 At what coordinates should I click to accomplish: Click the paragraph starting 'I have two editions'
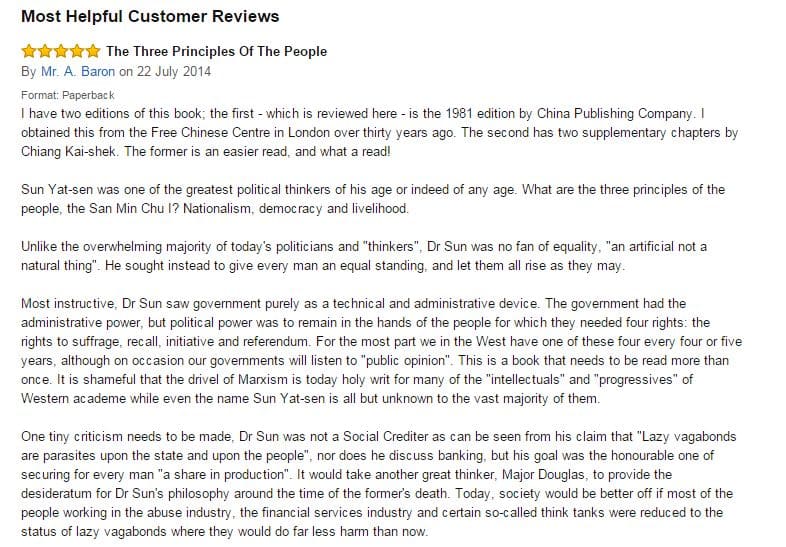pyautogui.click(x=379, y=132)
